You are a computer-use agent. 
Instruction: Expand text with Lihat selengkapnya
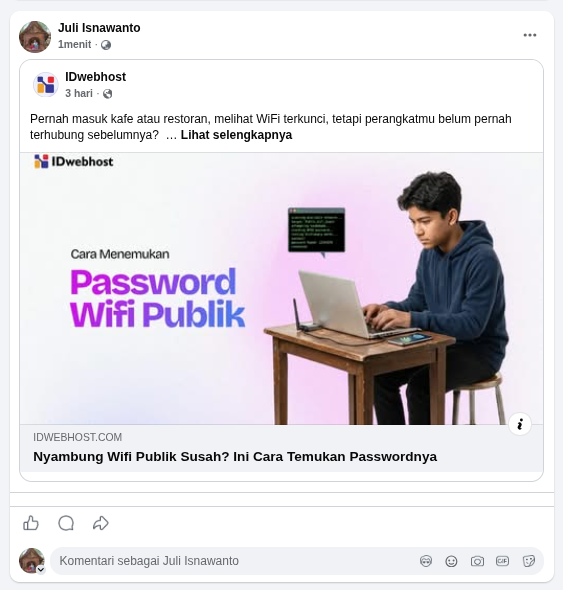click(x=236, y=135)
